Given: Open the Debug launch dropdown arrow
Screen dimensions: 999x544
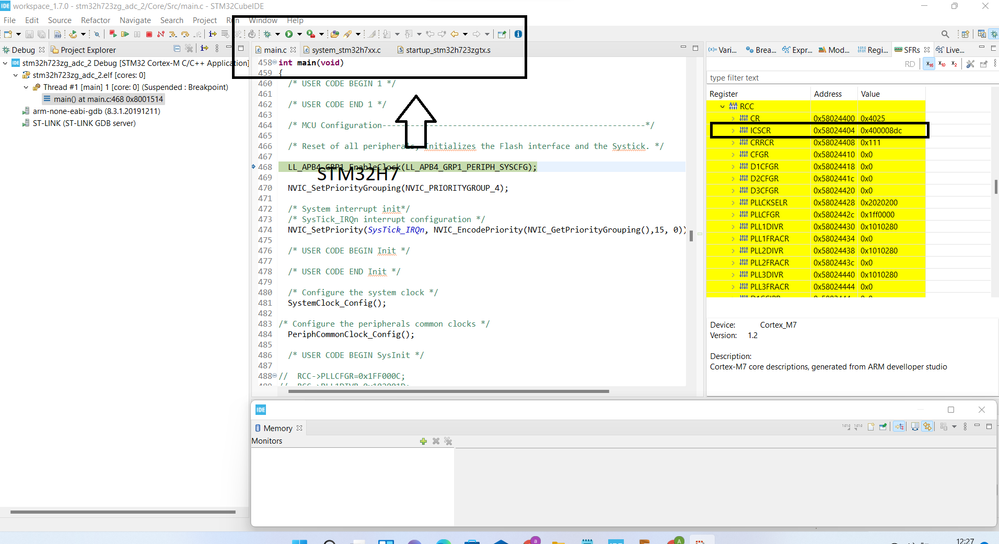Looking at the screenshot, I should (277, 34).
